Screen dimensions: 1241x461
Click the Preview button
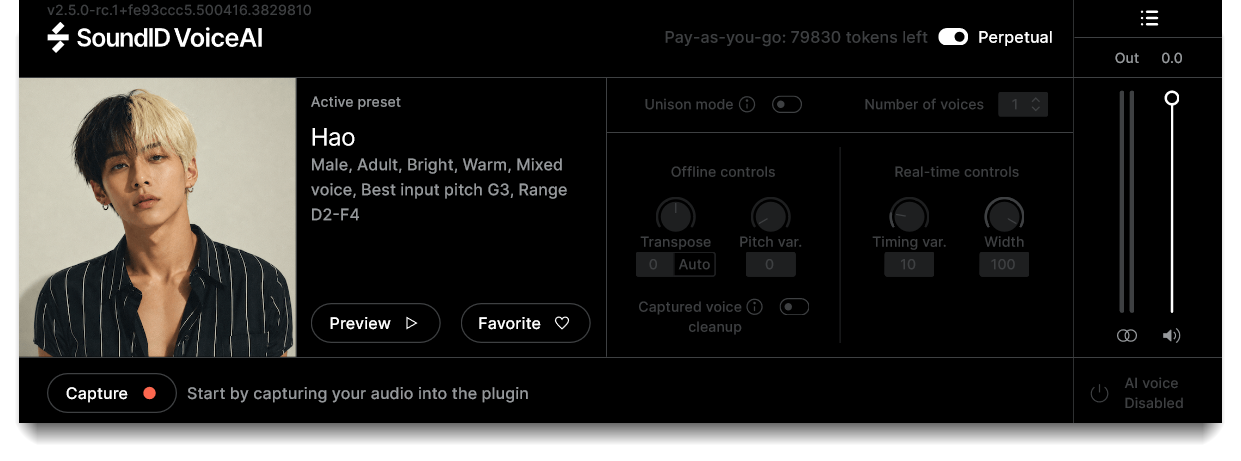click(x=375, y=323)
